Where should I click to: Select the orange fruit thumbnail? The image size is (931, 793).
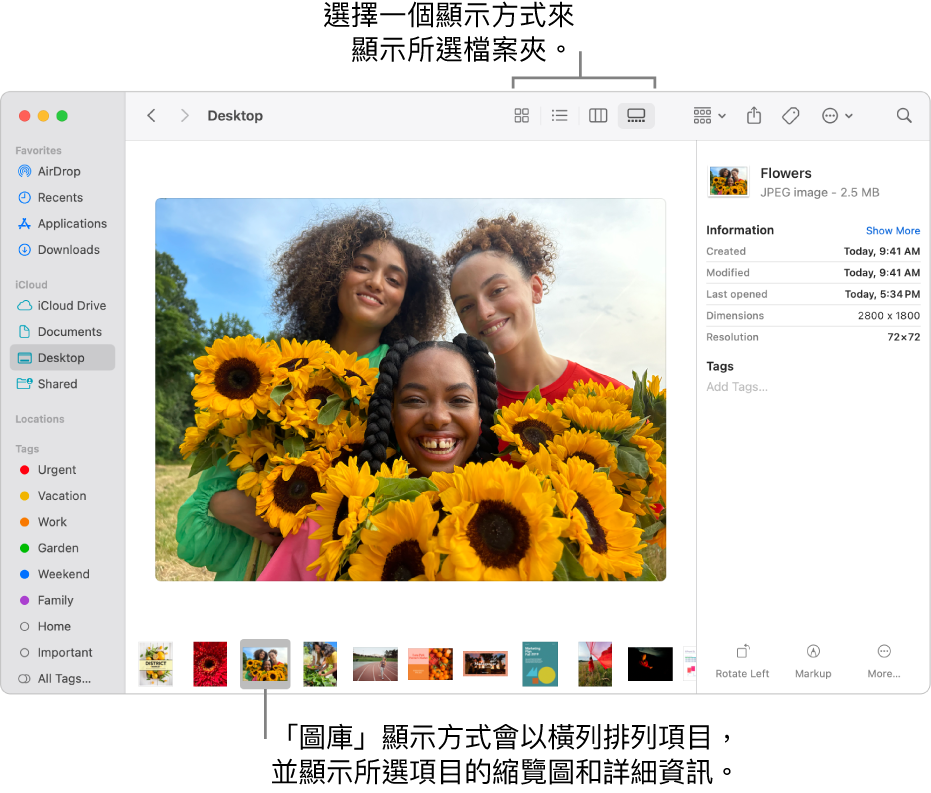click(430, 664)
